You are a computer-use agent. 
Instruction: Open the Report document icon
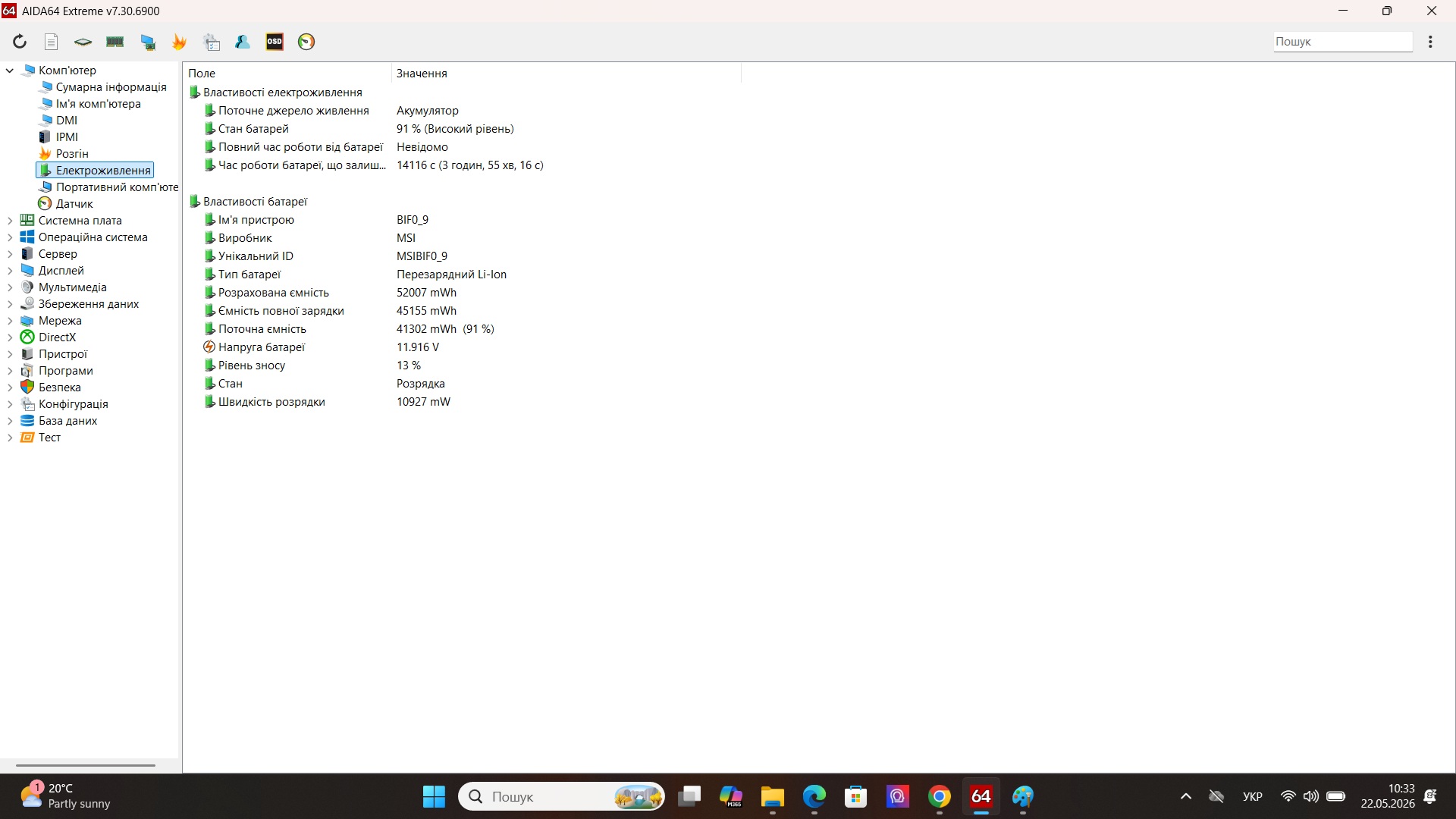pyautogui.click(x=52, y=42)
